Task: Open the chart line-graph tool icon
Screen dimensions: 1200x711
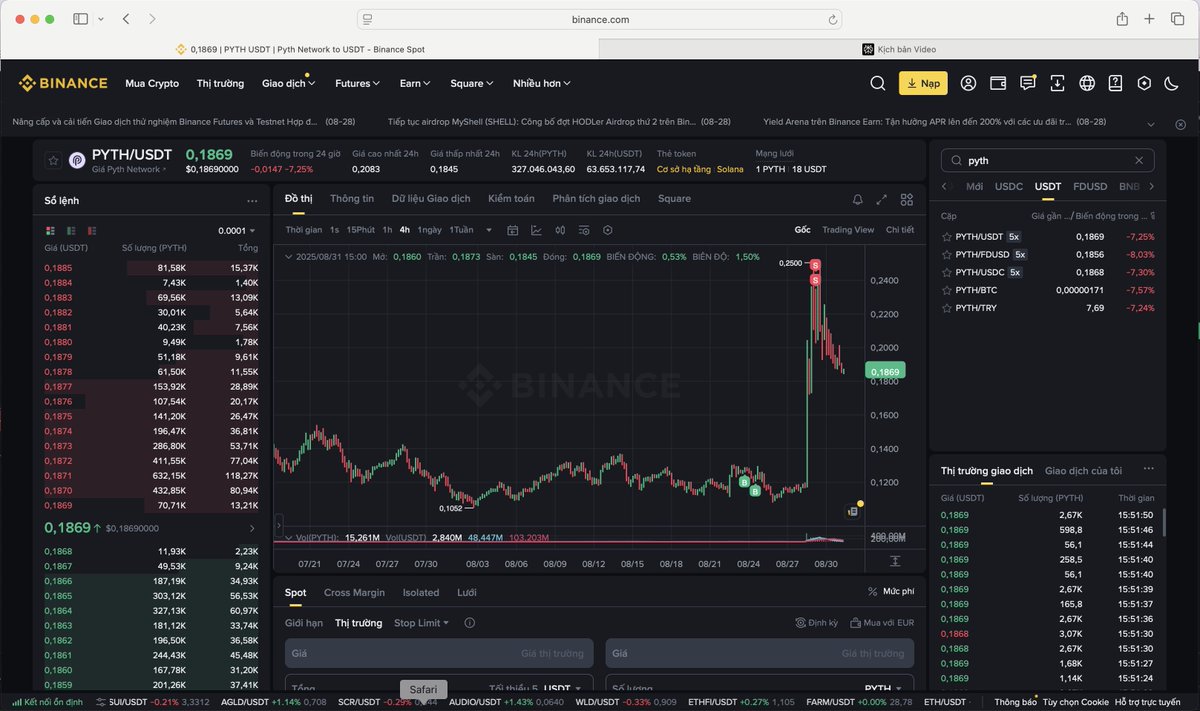Action: click(x=536, y=230)
